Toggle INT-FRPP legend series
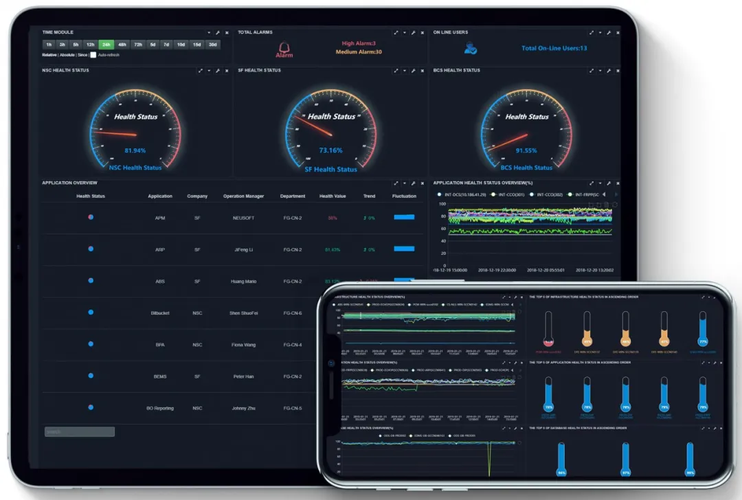742x500 pixels. (583, 194)
